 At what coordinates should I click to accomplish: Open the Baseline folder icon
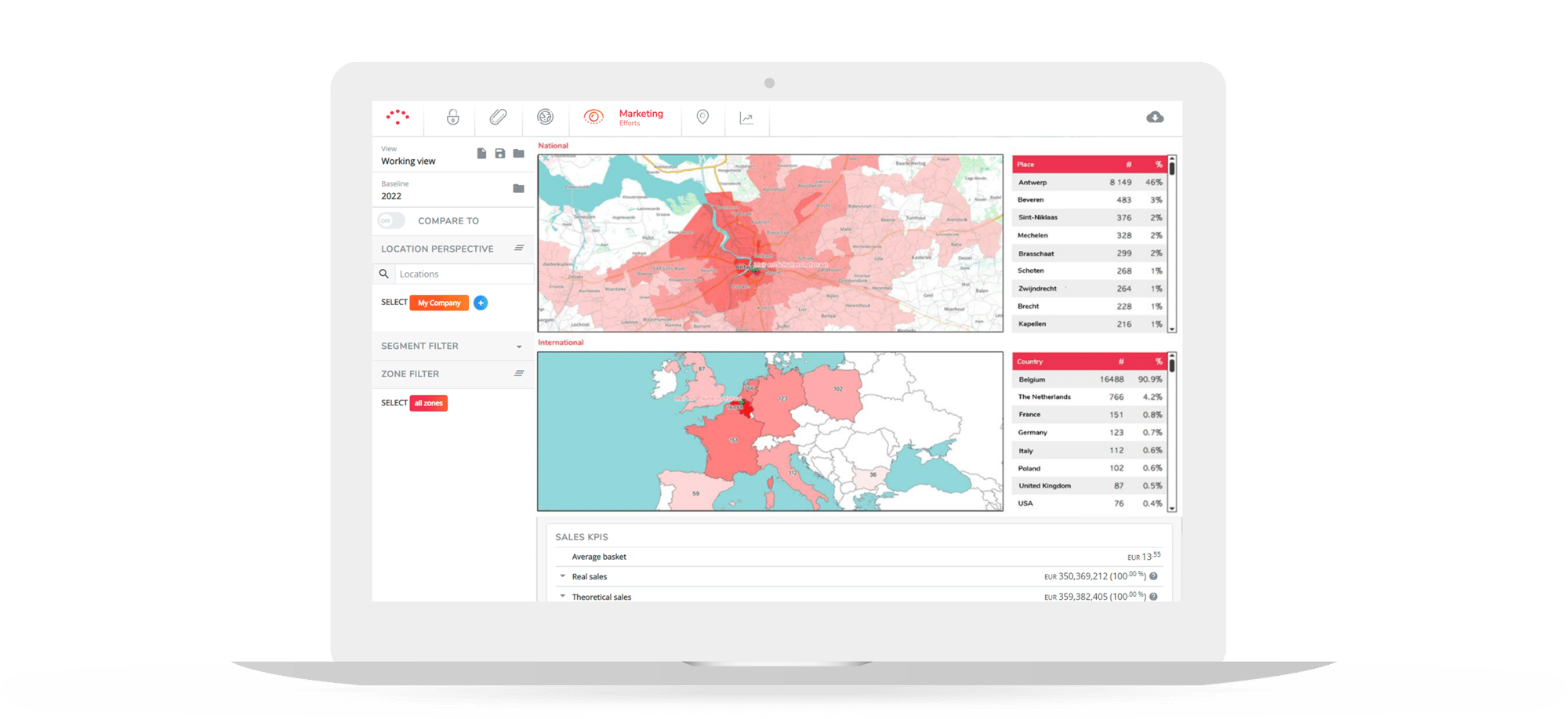coord(518,190)
